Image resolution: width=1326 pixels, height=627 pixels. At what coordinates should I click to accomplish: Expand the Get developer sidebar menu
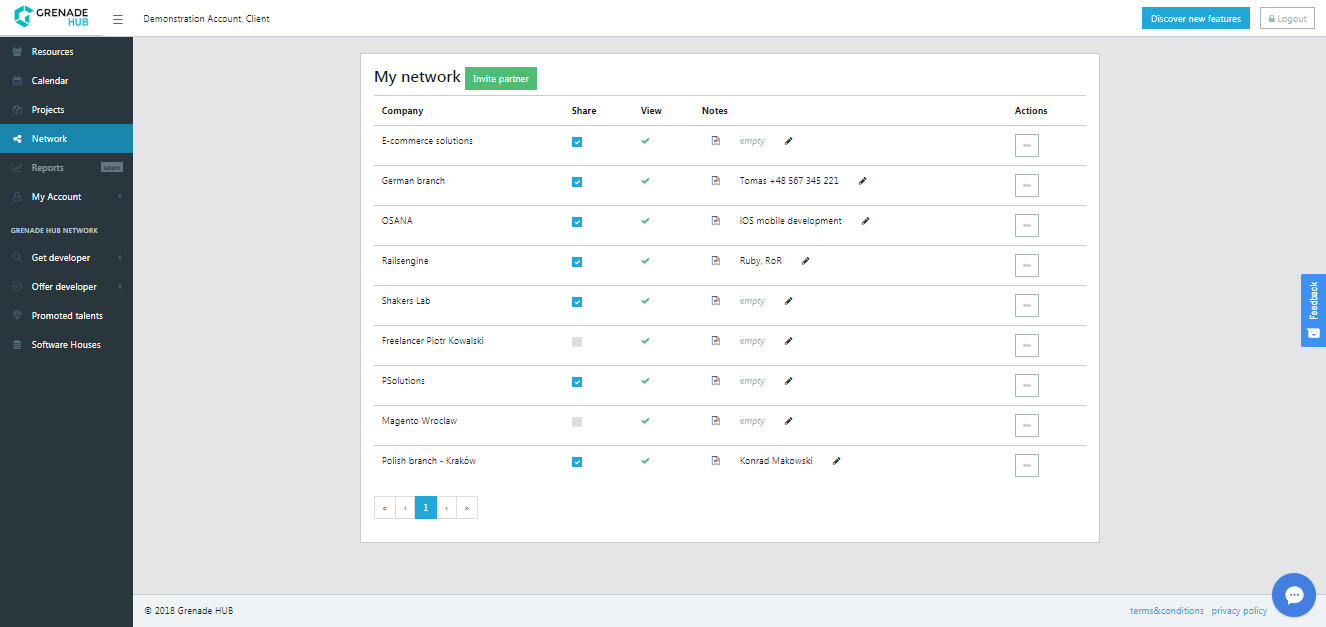66,258
